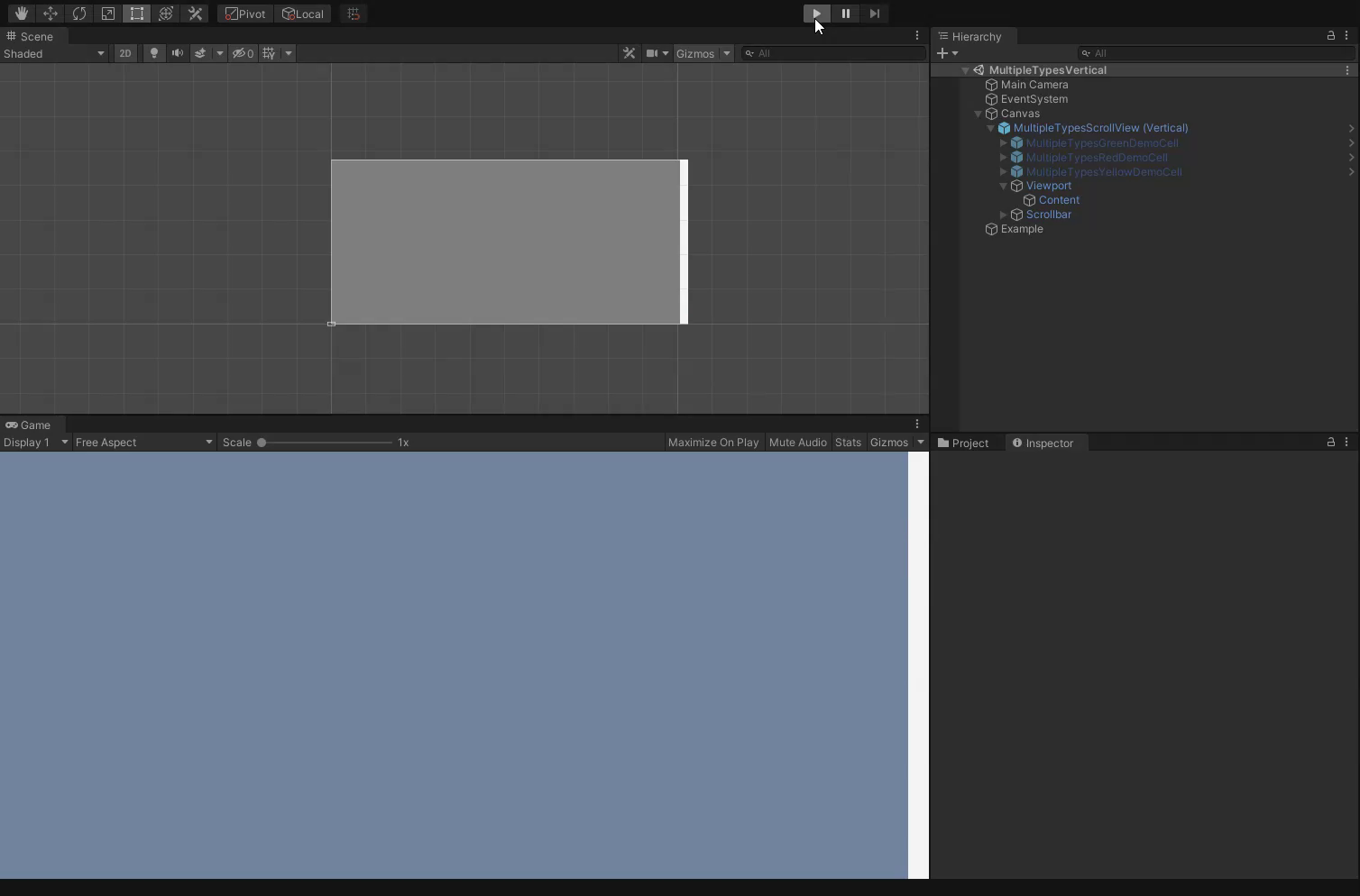Toggle Mute Audio in Game view
Viewport: 1360px width, 896px height.
pyautogui.click(x=797, y=443)
